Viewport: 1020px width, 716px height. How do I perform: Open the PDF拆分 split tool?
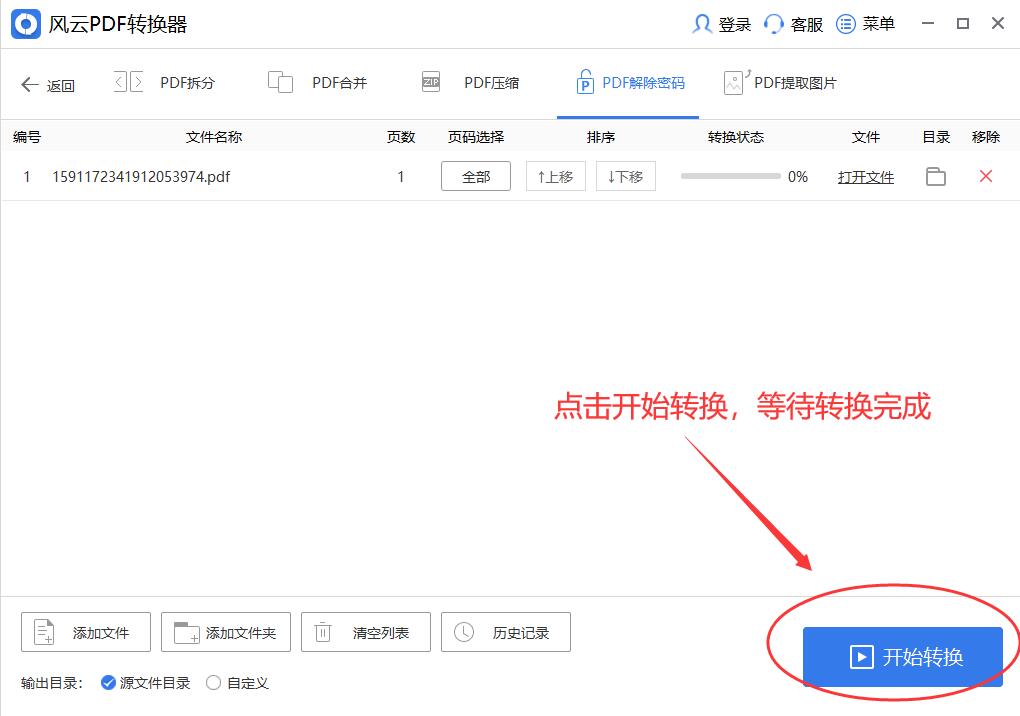click(x=168, y=82)
